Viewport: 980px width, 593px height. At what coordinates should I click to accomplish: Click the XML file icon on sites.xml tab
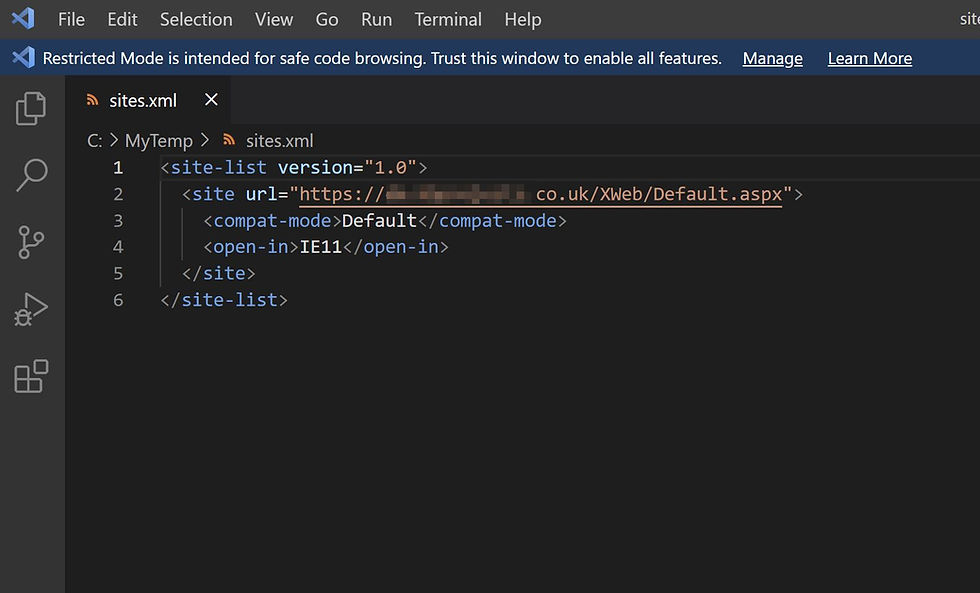[92, 100]
